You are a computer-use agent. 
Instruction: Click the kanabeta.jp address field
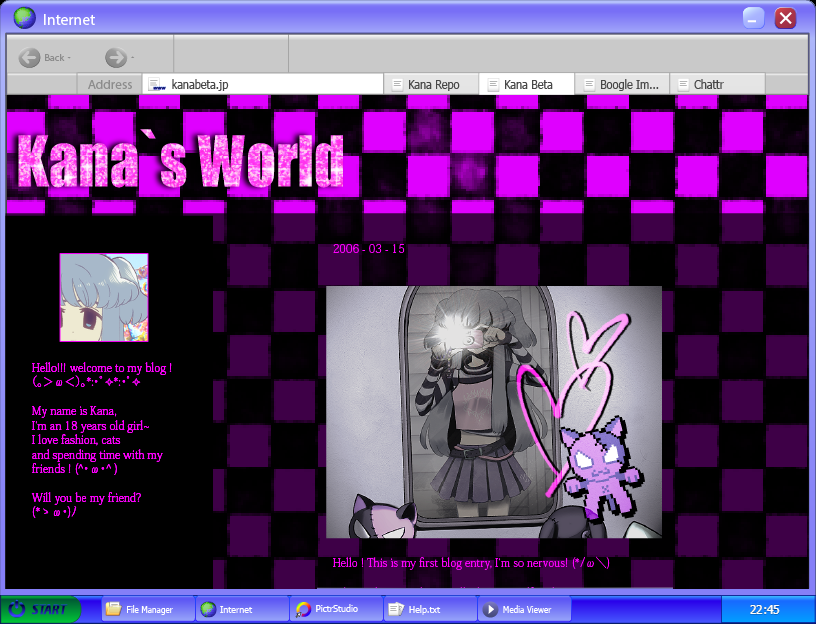(x=263, y=84)
